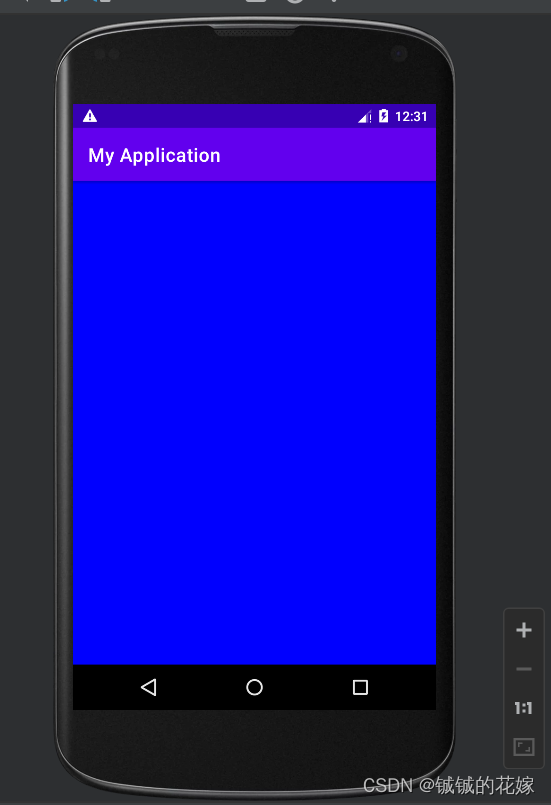Set preview zoom to 1:1

click(524, 708)
